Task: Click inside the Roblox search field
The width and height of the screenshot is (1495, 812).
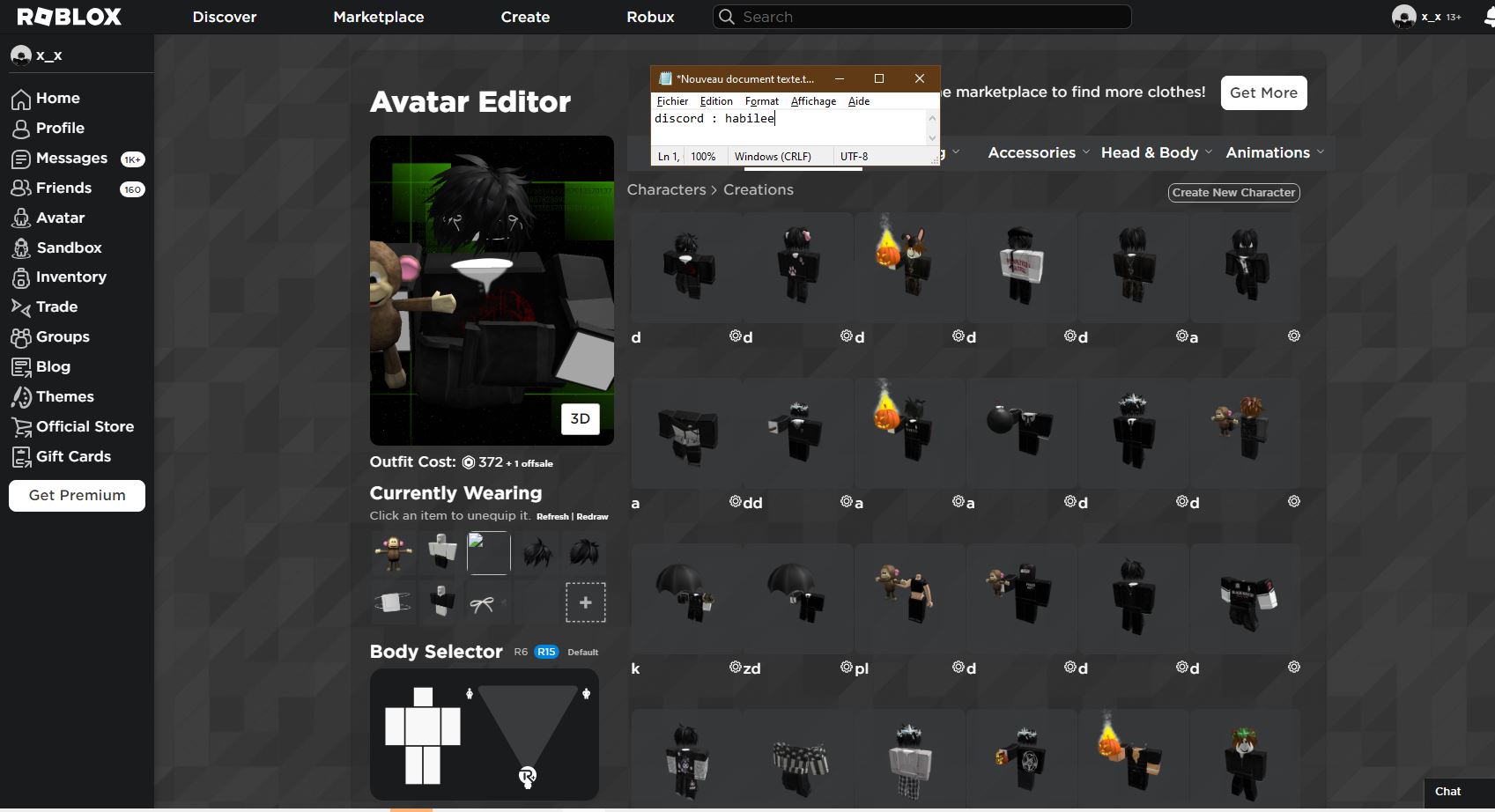Action: click(x=921, y=16)
